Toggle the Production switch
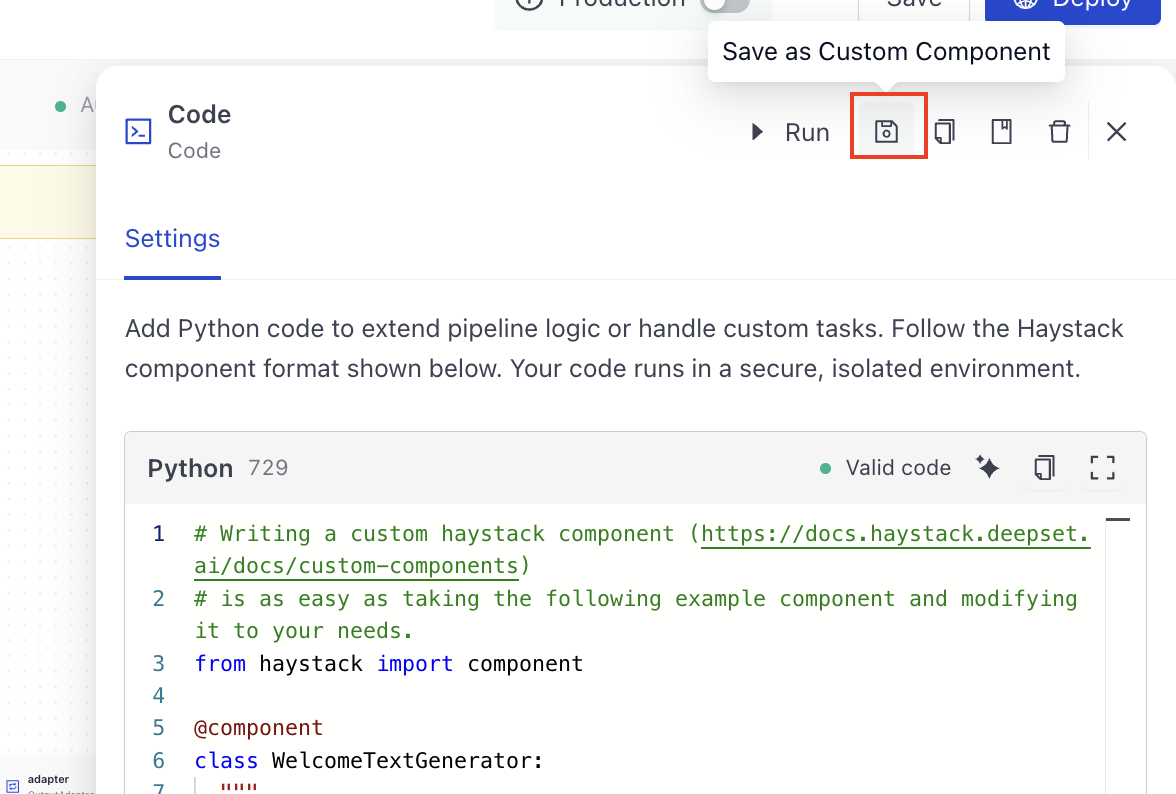 click(x=725, y=4)
